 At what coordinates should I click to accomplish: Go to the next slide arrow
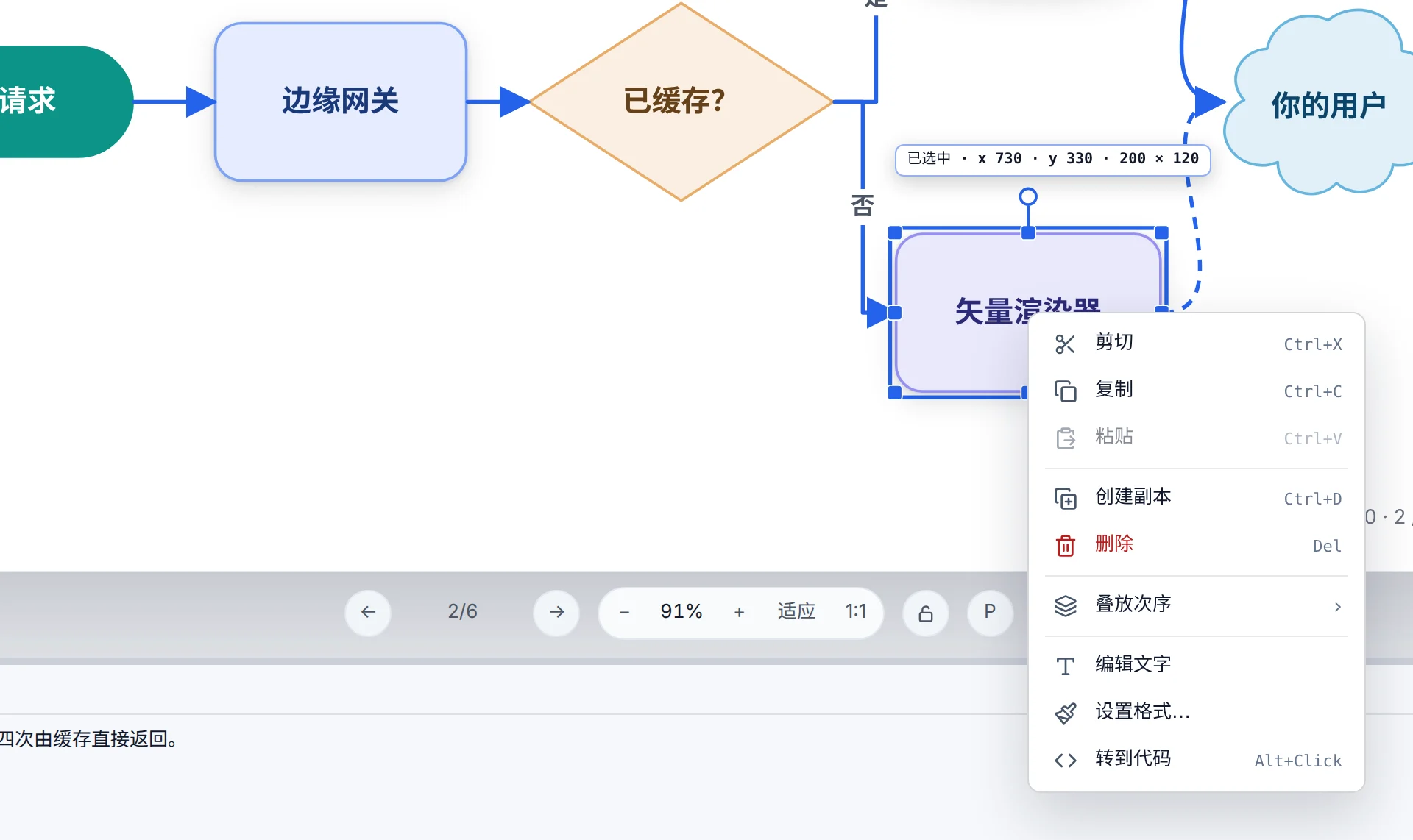[556, 612]
